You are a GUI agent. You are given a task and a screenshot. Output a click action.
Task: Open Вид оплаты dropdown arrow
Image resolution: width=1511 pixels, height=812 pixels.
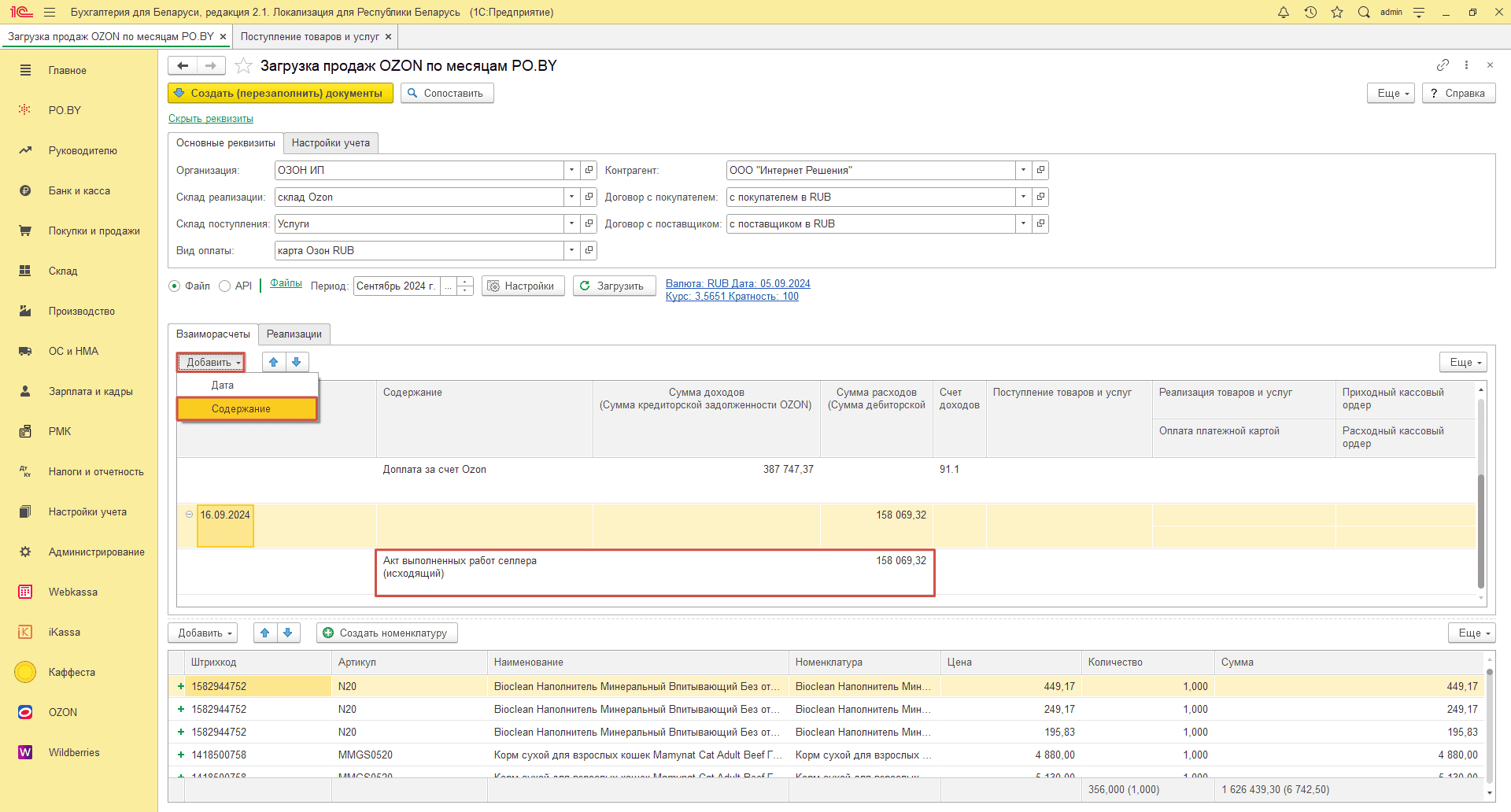572,250
